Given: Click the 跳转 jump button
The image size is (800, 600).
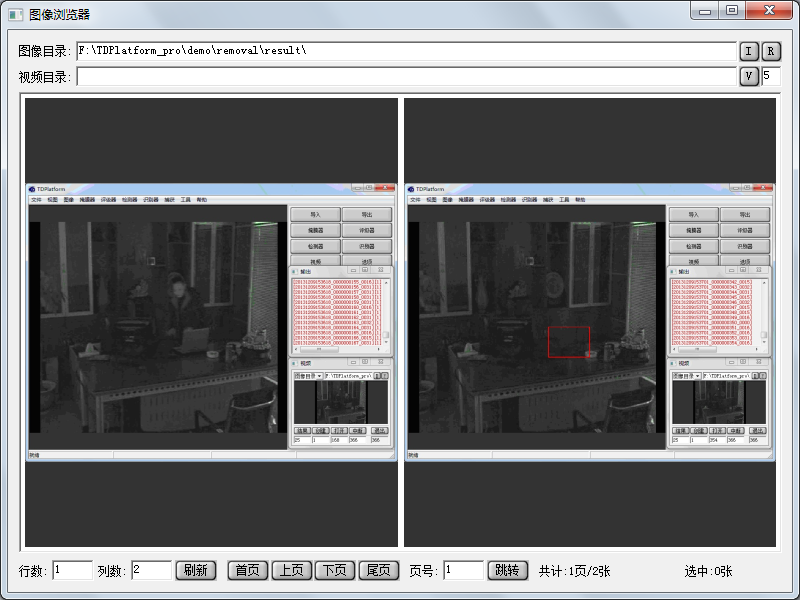Looking at the screenshot, I should coord(507,570).
